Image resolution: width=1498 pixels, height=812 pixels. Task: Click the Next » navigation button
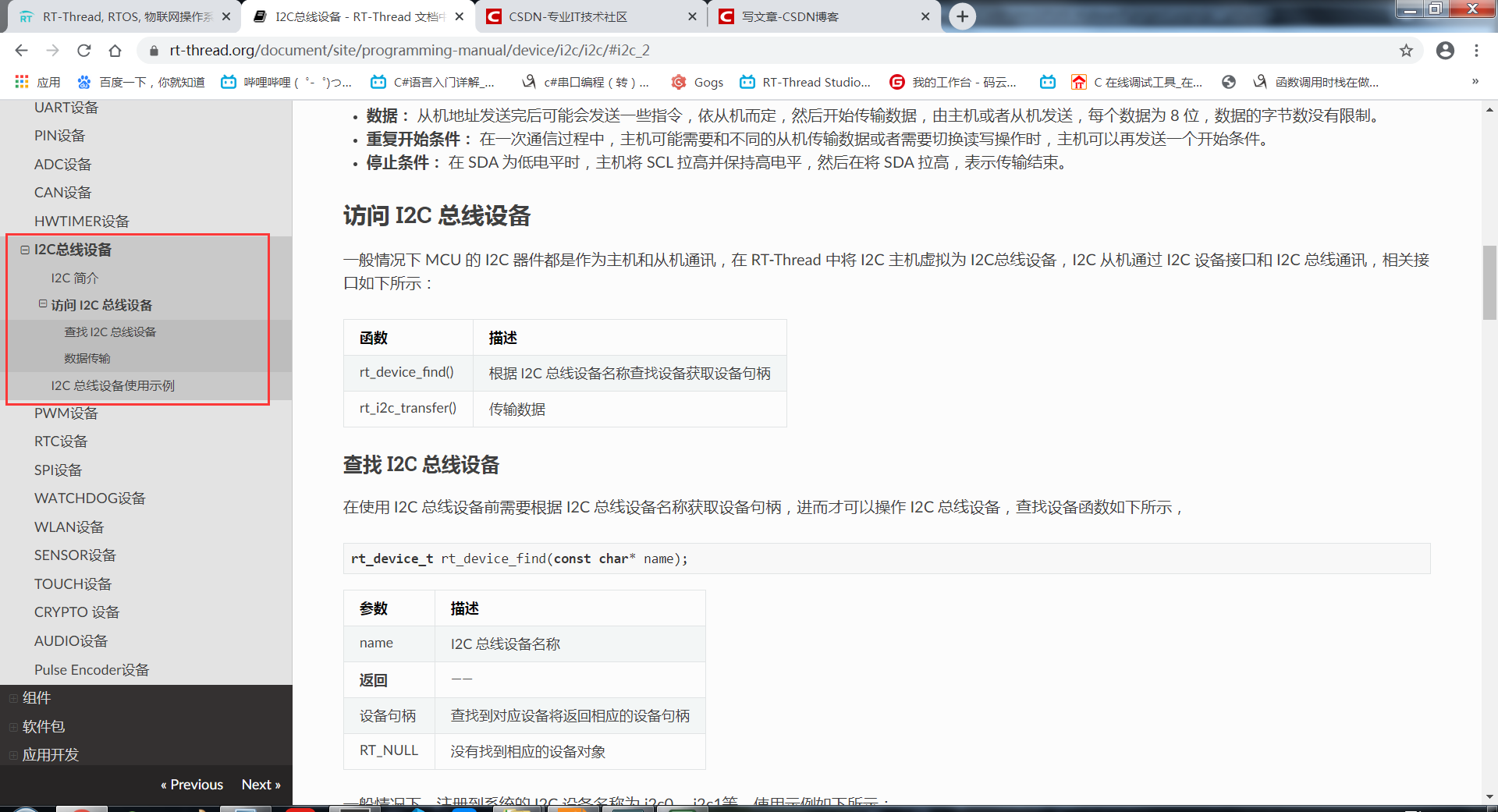(x=261, y=784)
